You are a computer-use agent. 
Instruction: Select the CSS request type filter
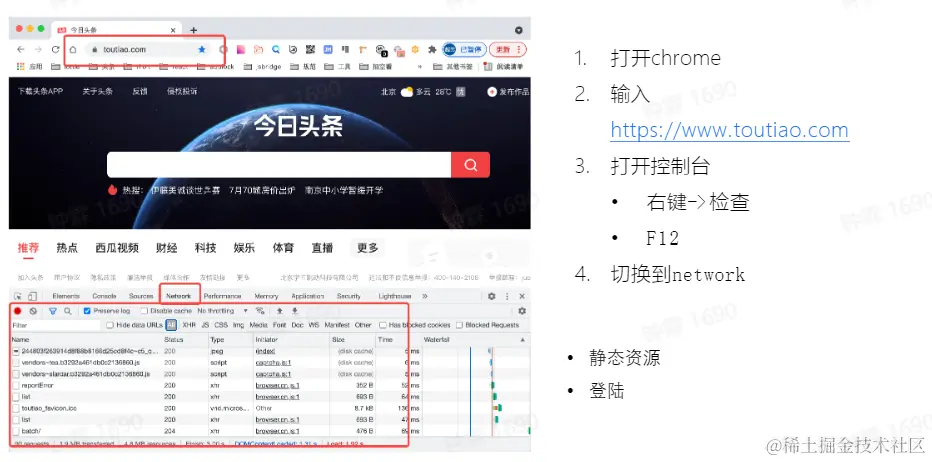pyautogui.click(x=221, y=325)
